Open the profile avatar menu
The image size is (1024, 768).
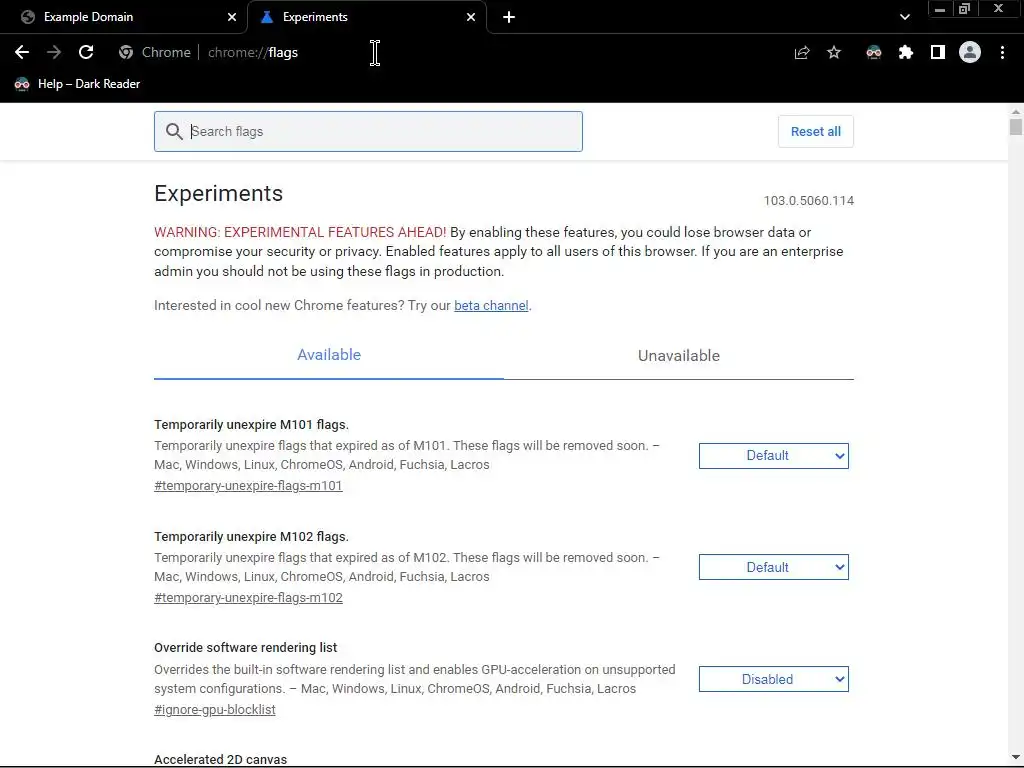click(970, 53)
